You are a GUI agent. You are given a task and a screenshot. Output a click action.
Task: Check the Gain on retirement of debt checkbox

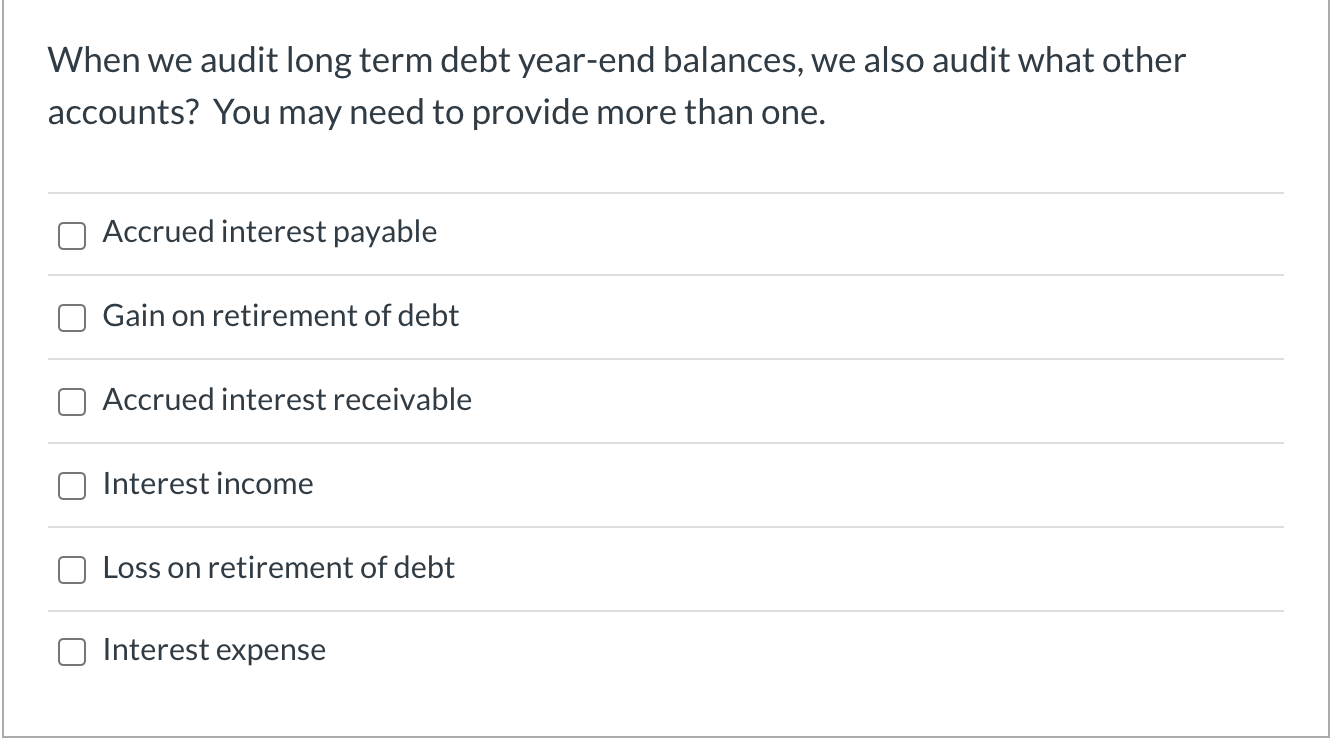tap(71, 318)
